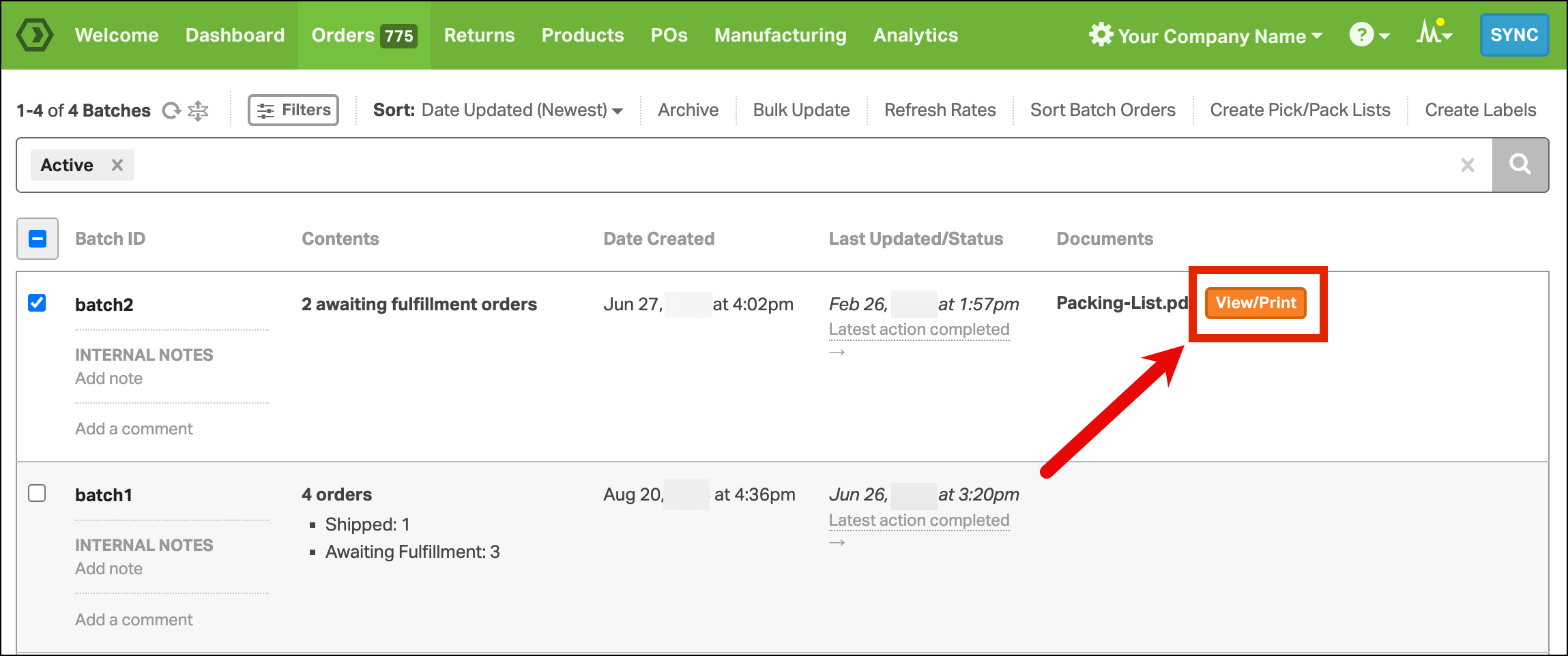Open the activity monitor icon menu
The width and height of the screenshot is (1568, 656).
click(1434, 33)
